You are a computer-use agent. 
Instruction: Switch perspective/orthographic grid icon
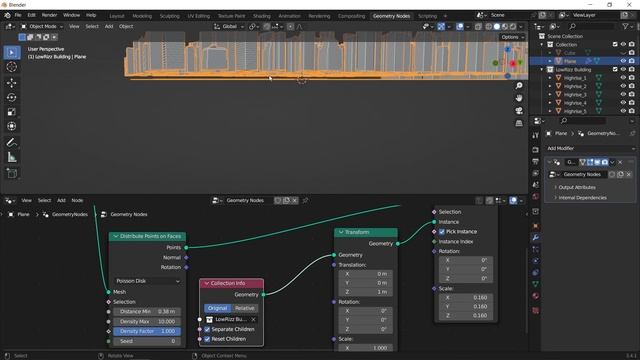(519, 123)
